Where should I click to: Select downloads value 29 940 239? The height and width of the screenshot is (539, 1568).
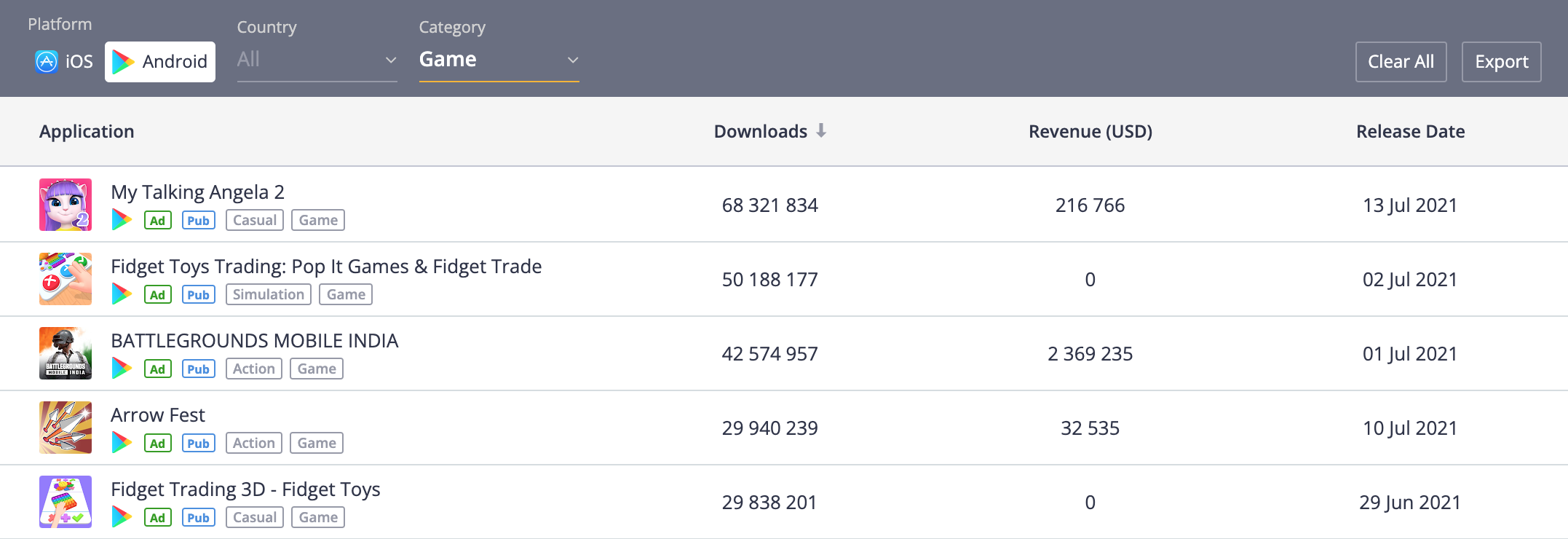click(x=769, y=428)
